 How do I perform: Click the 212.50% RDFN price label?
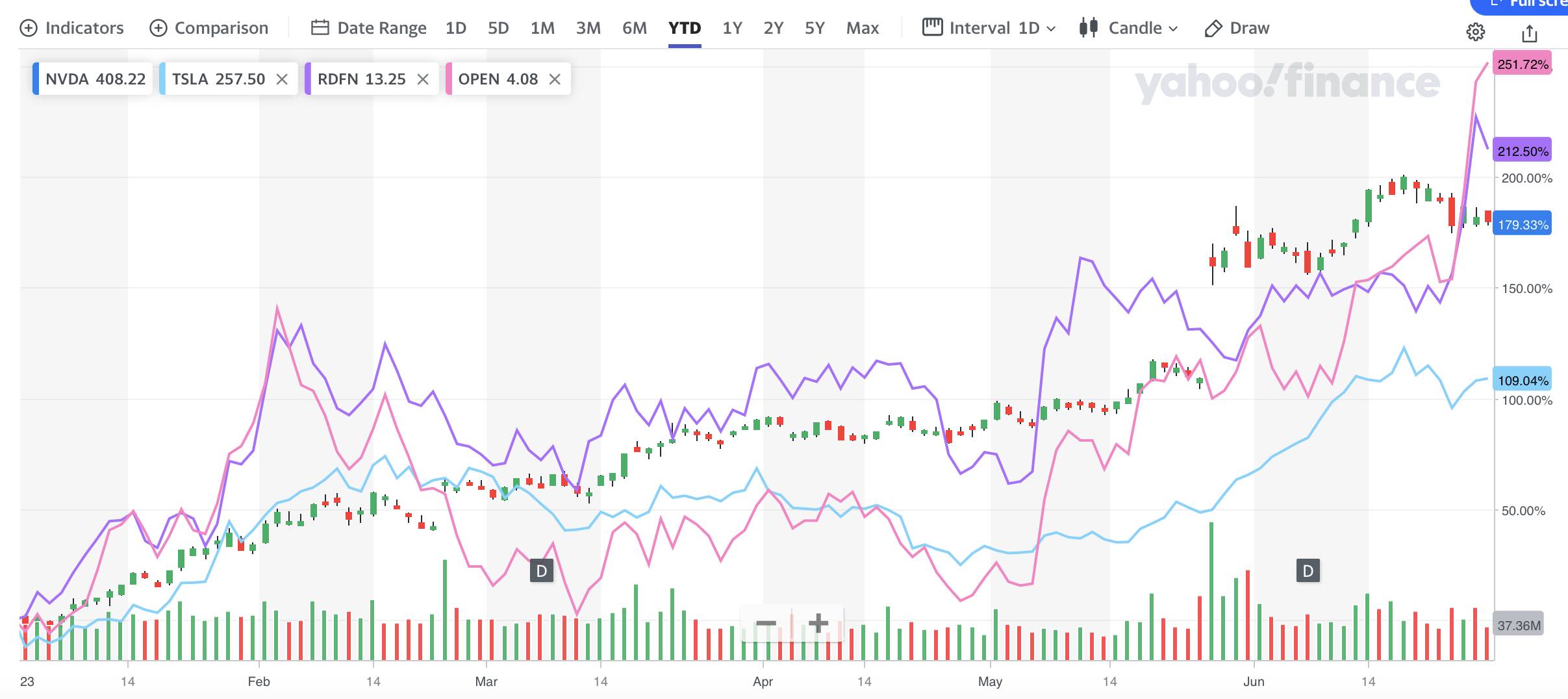[1523, 151]
